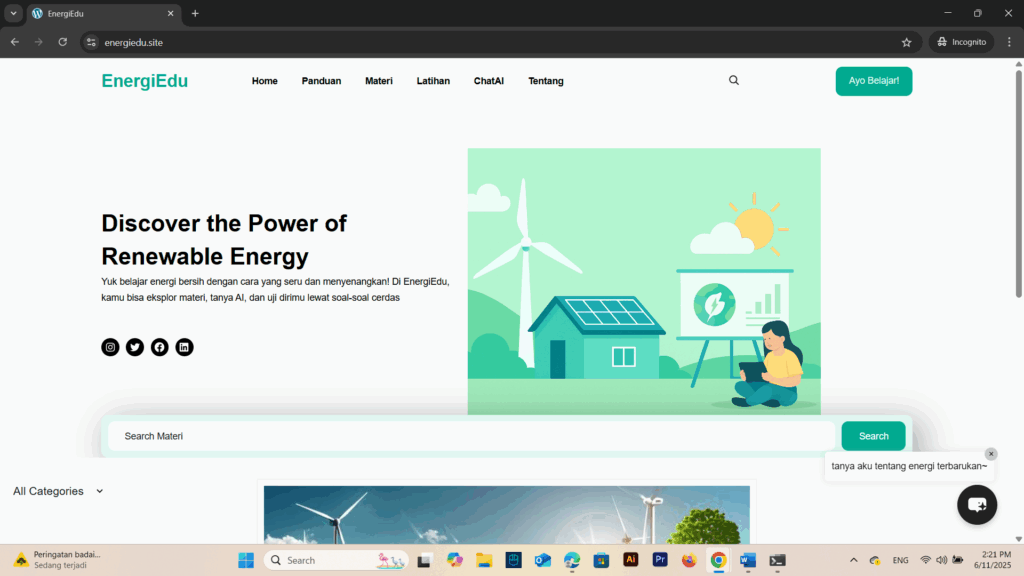Click the Ayo Belajar! button

click(x=874, y=81)
